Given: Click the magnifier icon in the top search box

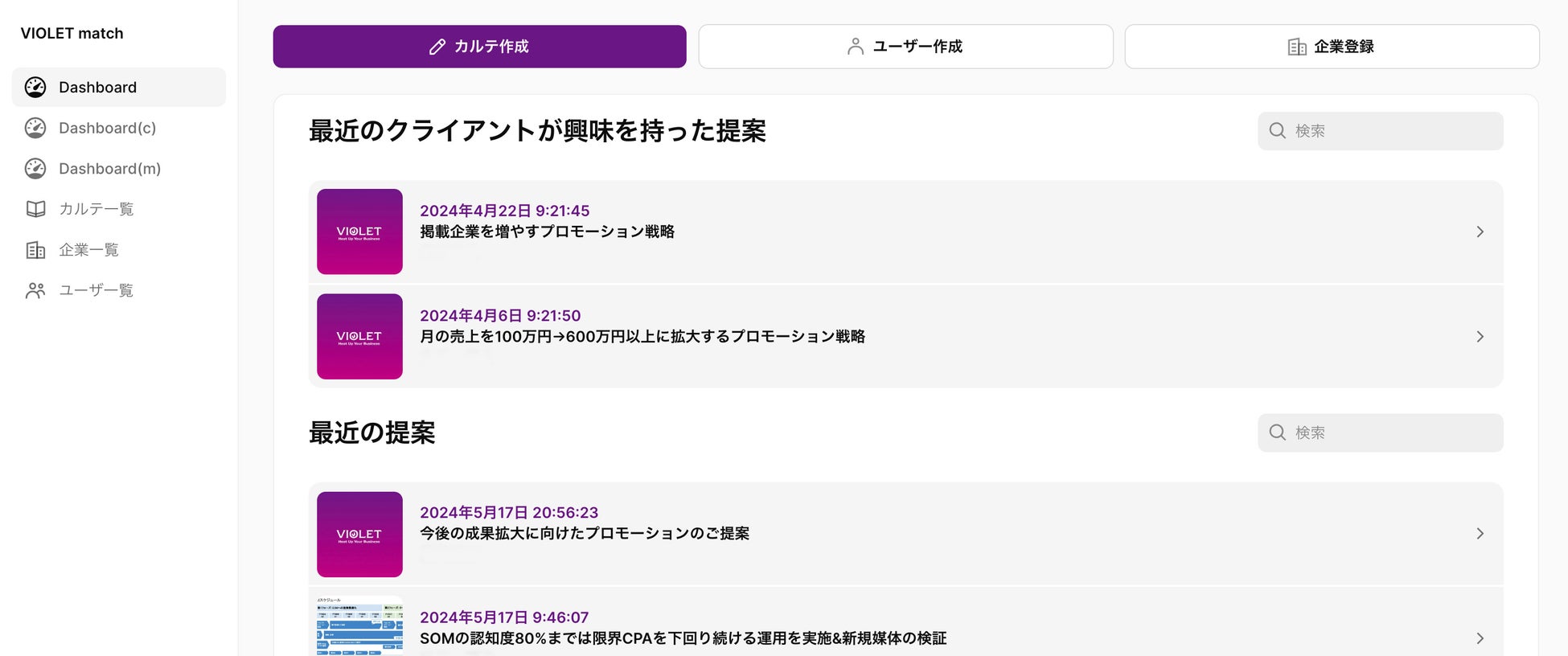Looking at the screenshot, I should [x=1278, y=130].
